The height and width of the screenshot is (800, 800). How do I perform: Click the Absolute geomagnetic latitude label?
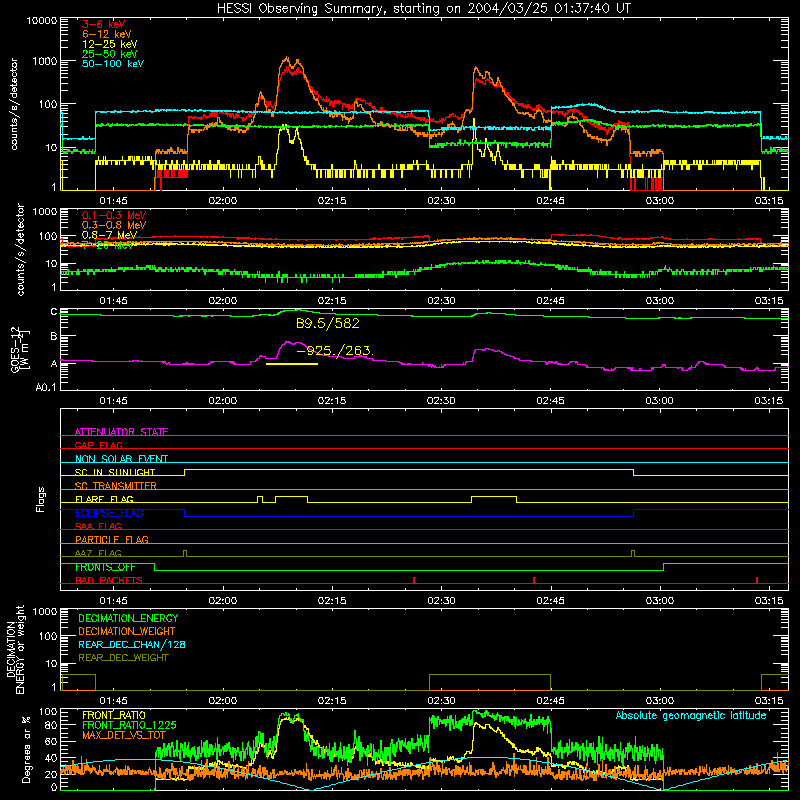click(691, 715)
